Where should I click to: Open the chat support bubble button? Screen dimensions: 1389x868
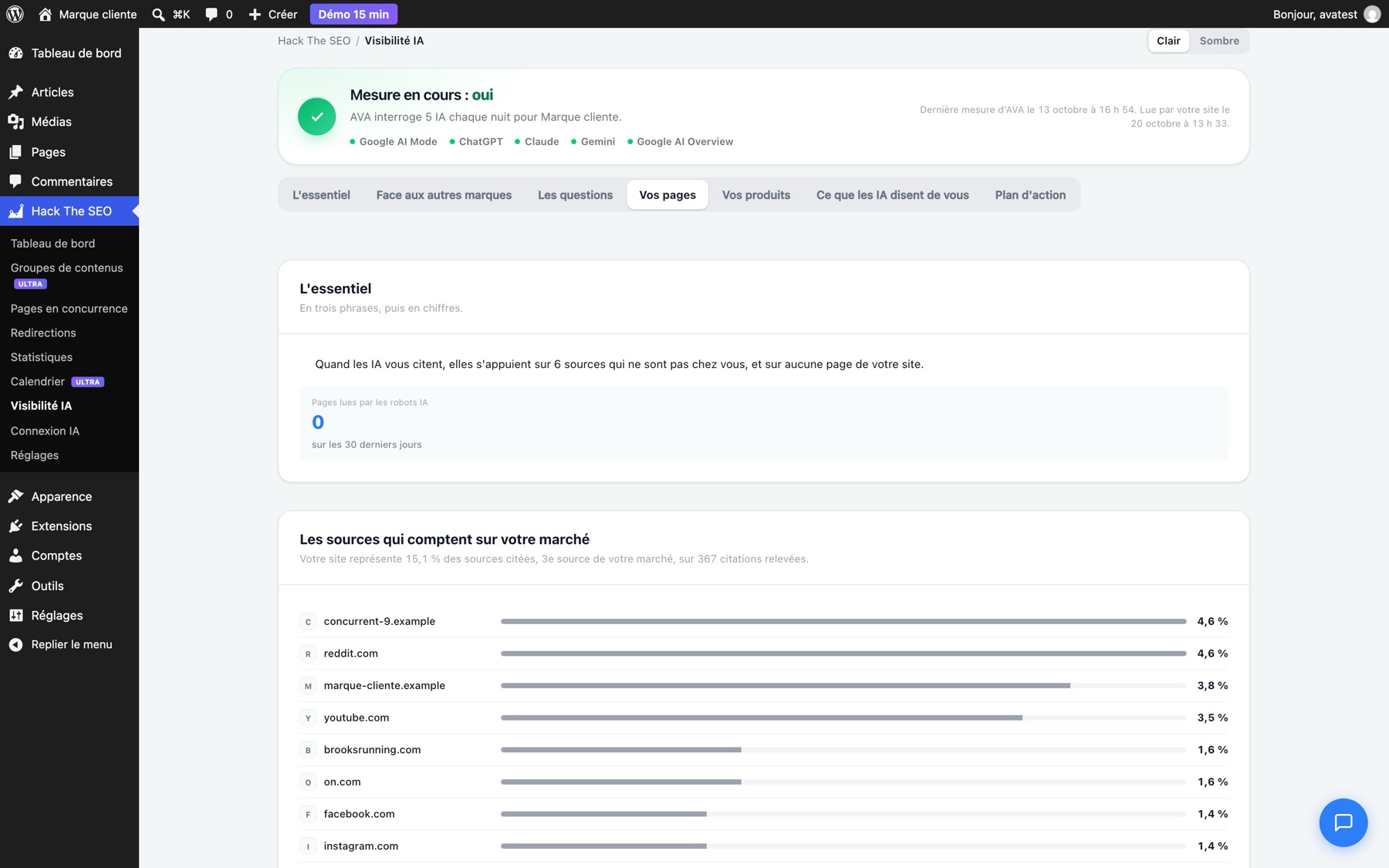coord(1343,822)
